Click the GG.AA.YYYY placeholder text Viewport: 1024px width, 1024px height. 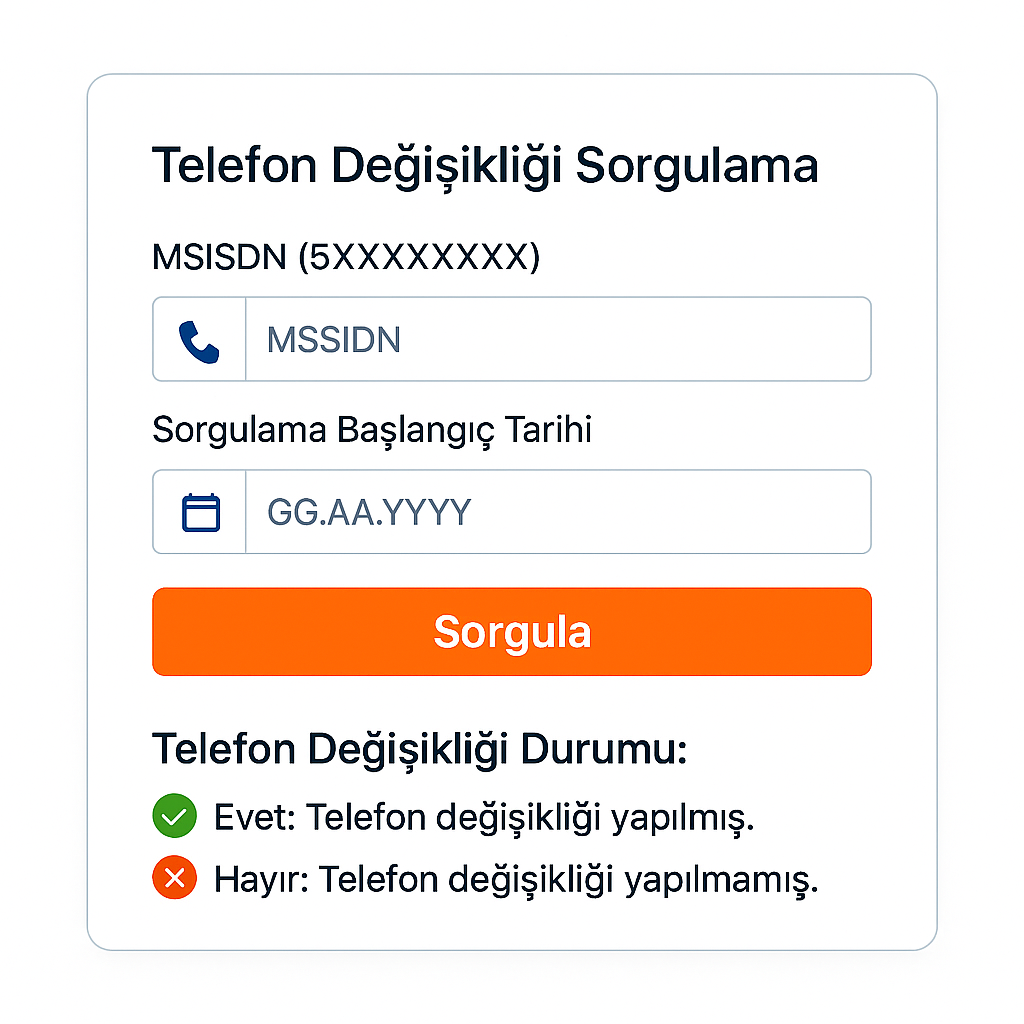pos(369,513)
